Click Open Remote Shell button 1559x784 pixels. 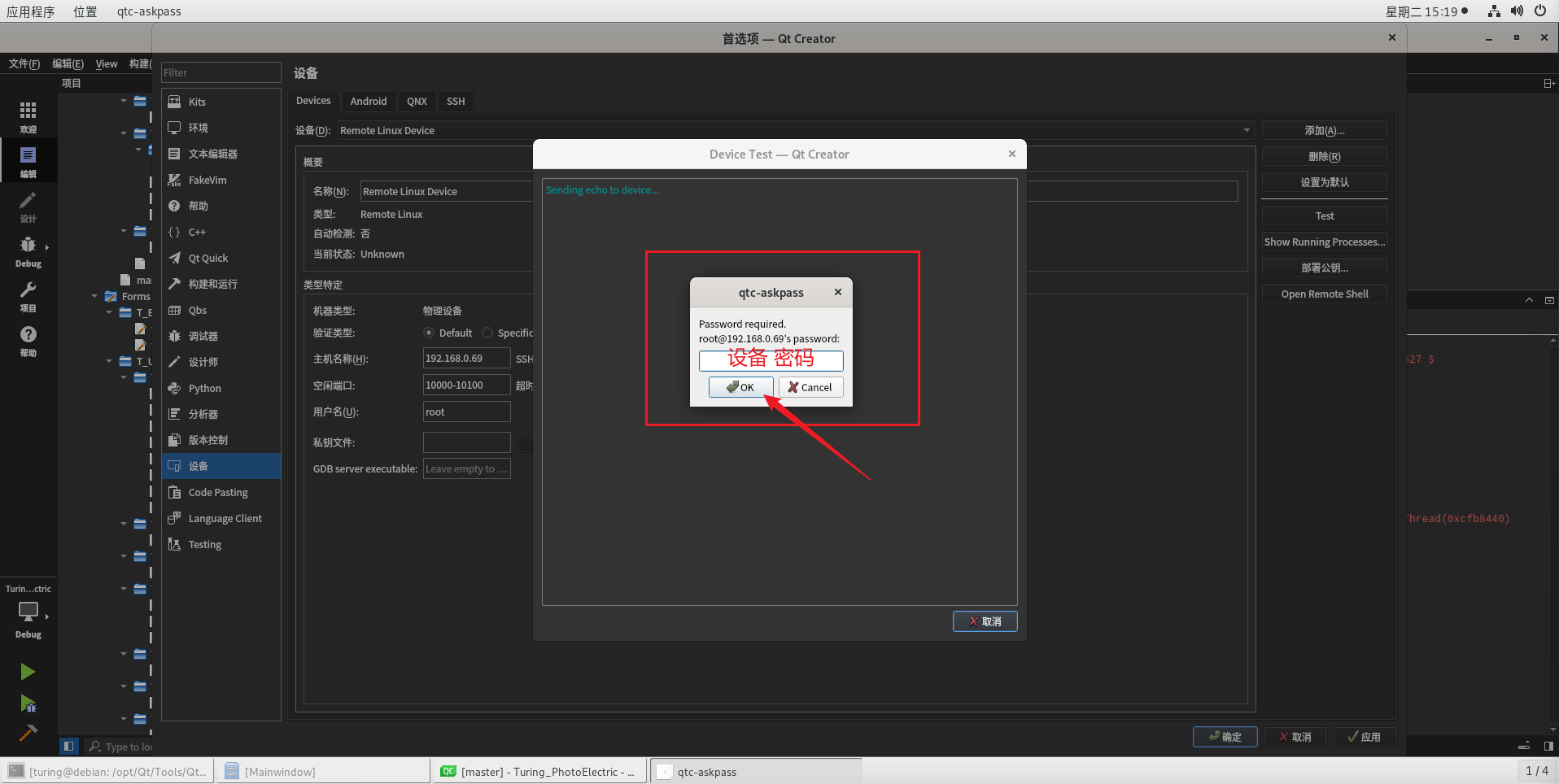pos(1325,294)
